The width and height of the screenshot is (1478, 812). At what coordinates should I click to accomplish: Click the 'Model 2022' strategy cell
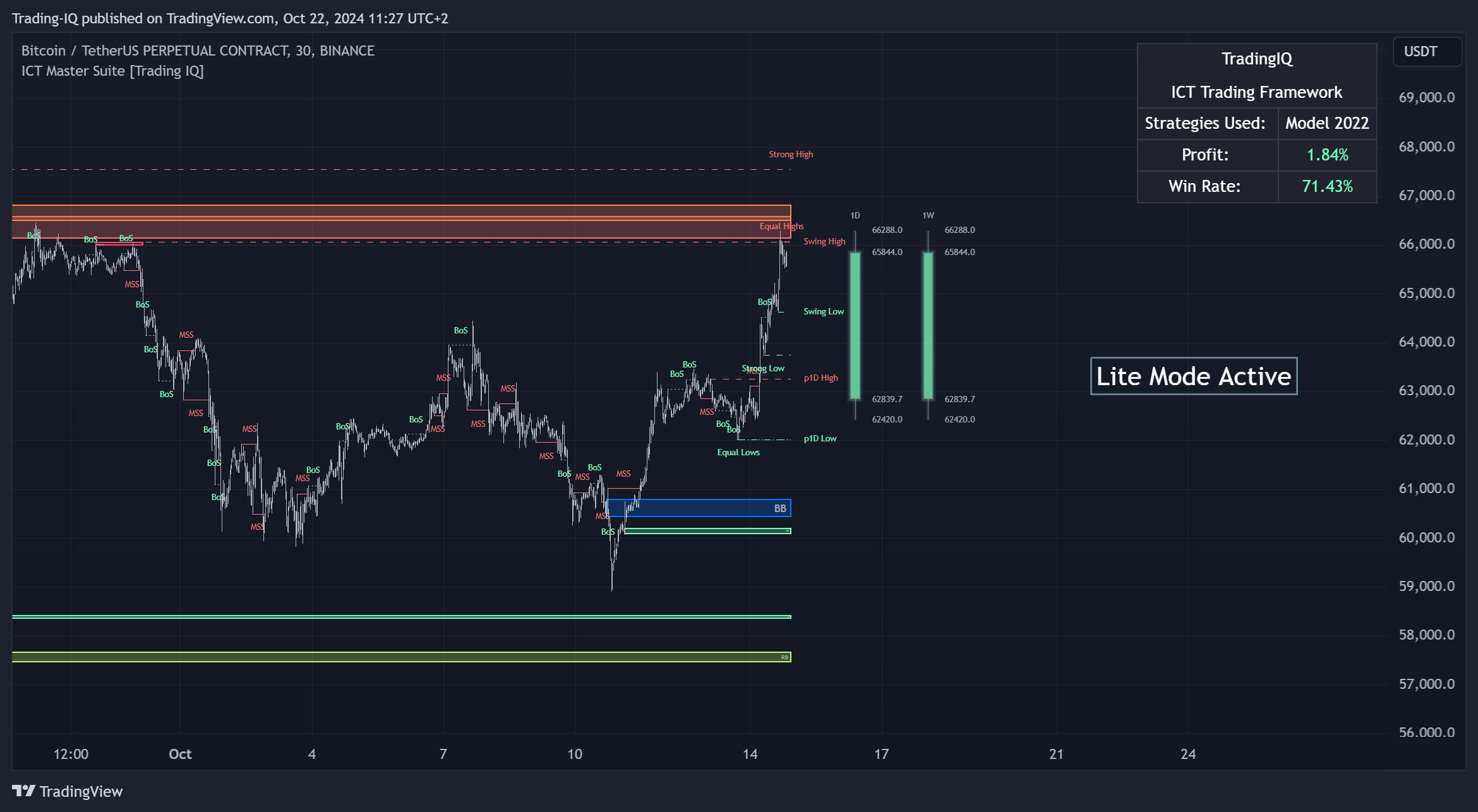(x=1327, y=123)
